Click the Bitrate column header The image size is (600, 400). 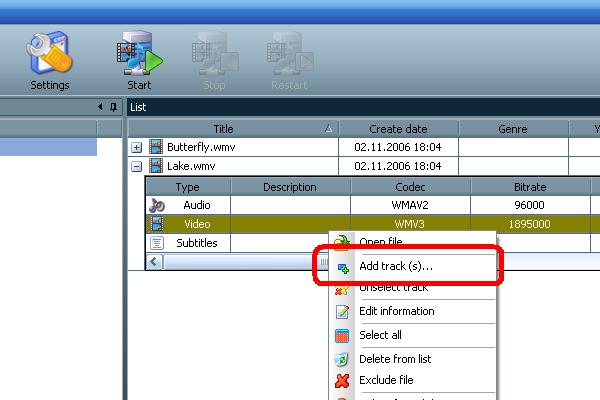(530, 187)
